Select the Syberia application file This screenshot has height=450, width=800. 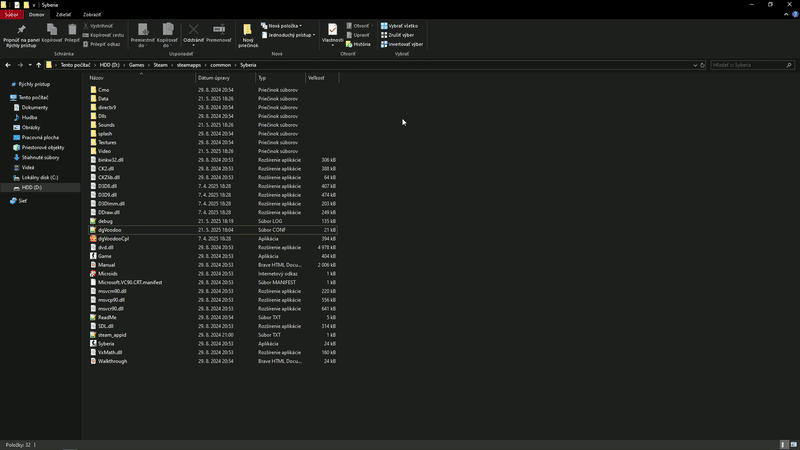tap(106, 344)
